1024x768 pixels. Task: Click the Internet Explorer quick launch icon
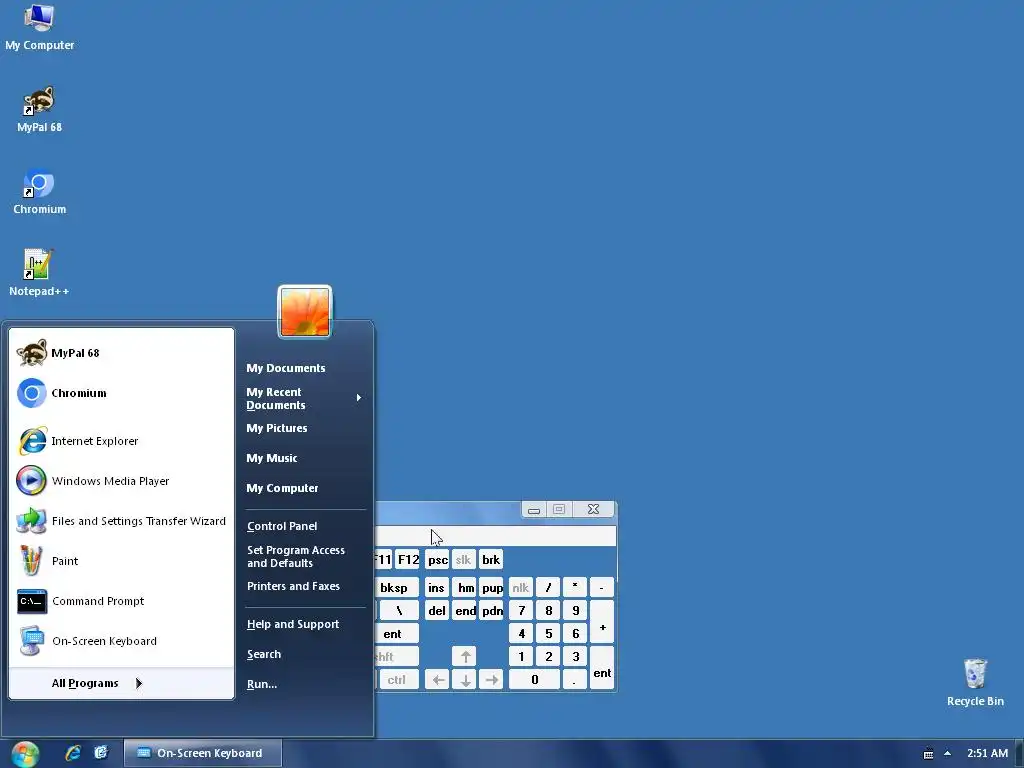(73, 753)
